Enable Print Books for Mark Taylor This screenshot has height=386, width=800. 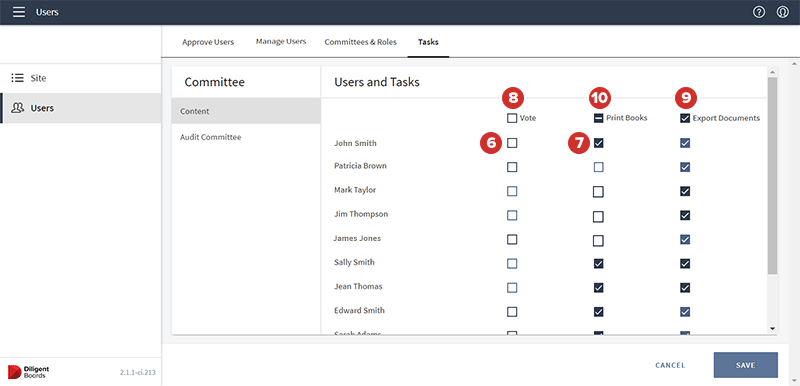[x=598, y=192]
